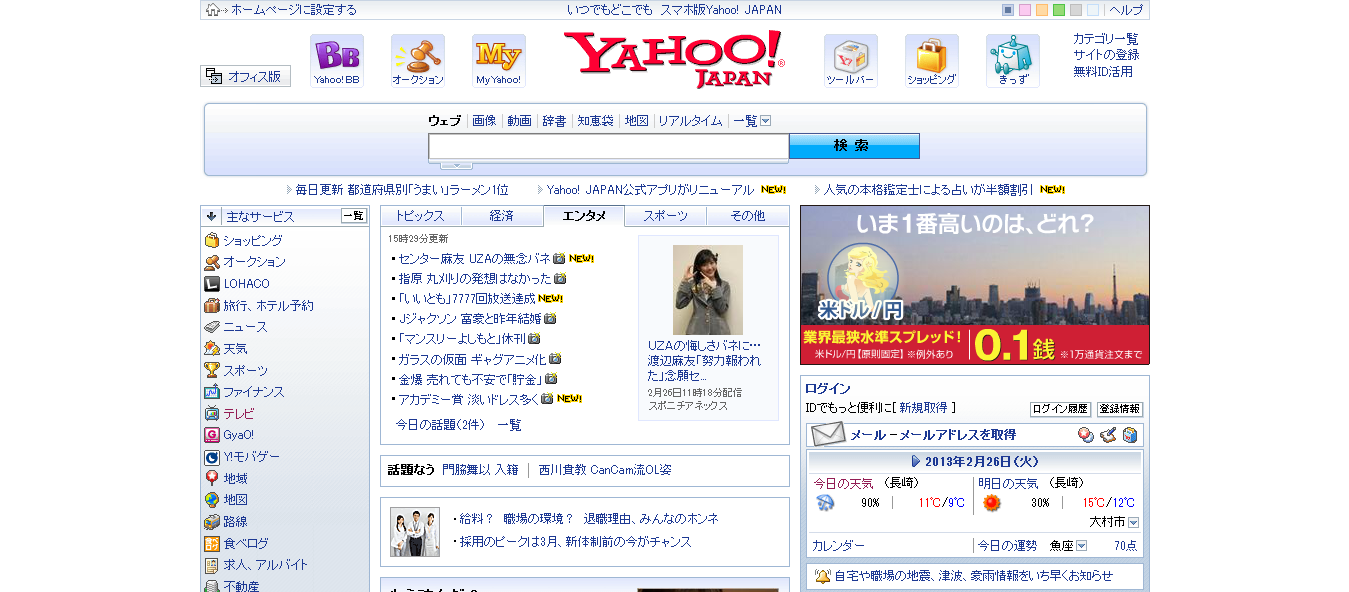Image resolution: width=1349 pixels, height=592 pixels.
Task: Click the 旅行、ホテル予約 suitcase icon
Action: pos(212,306)
